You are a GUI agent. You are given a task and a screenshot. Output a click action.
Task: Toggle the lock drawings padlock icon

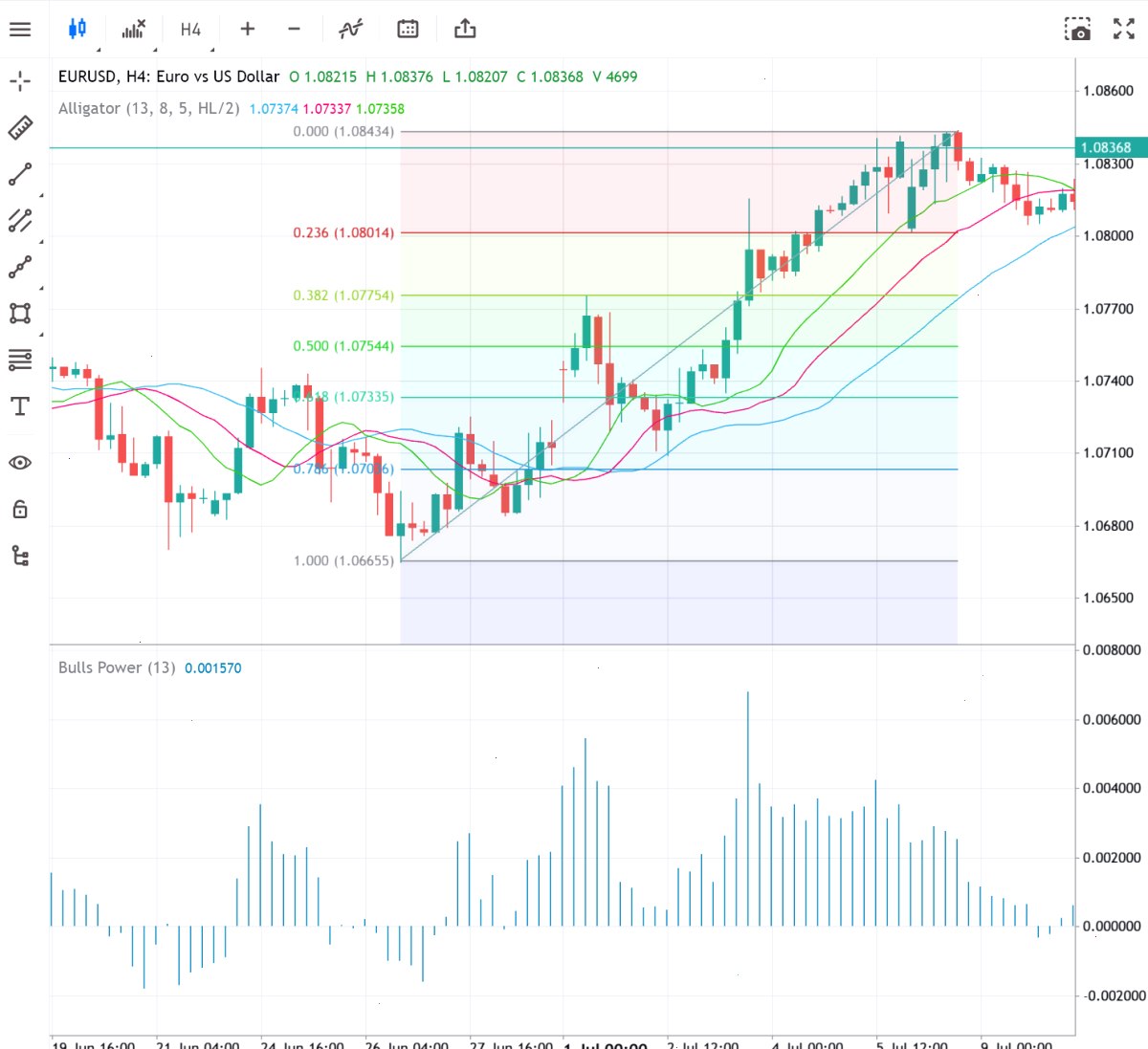pyautogui.click(x=20, y=509)
